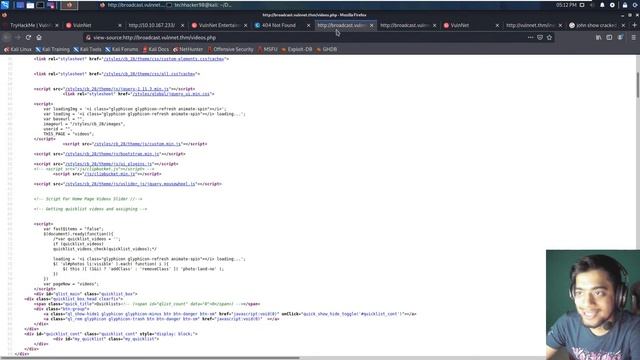Image resolution: width=640 pixels, height=360 pixels.
Task: Open the Kali Forums bookmark
Action: pos(122,49)
